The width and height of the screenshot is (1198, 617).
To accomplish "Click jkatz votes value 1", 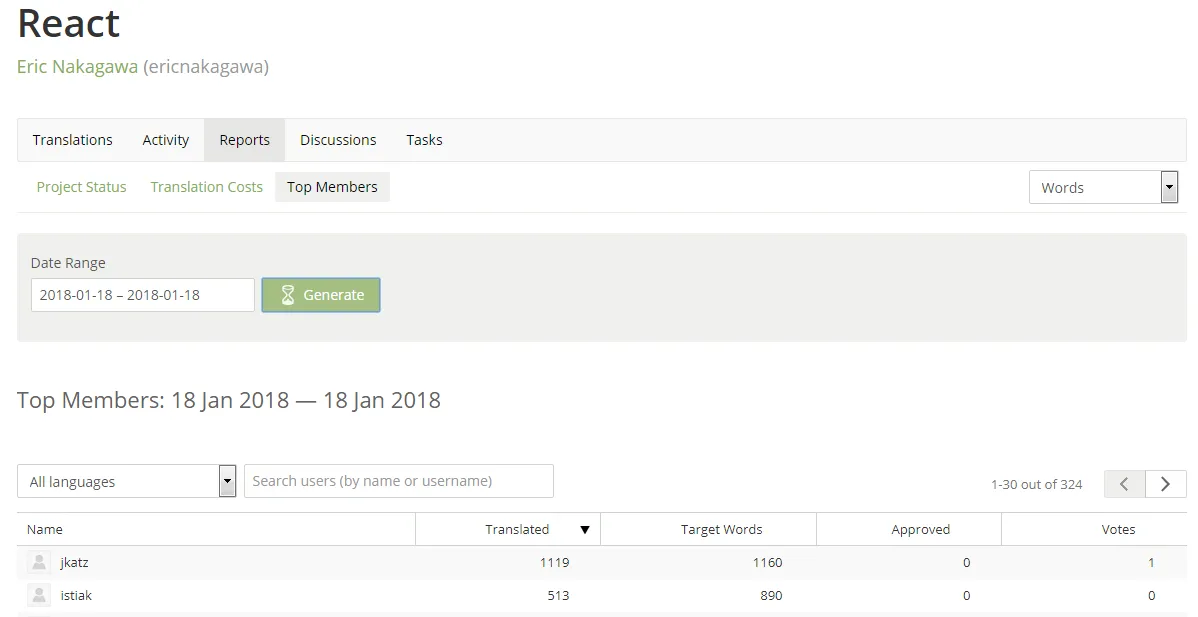I will [1151, 563].
